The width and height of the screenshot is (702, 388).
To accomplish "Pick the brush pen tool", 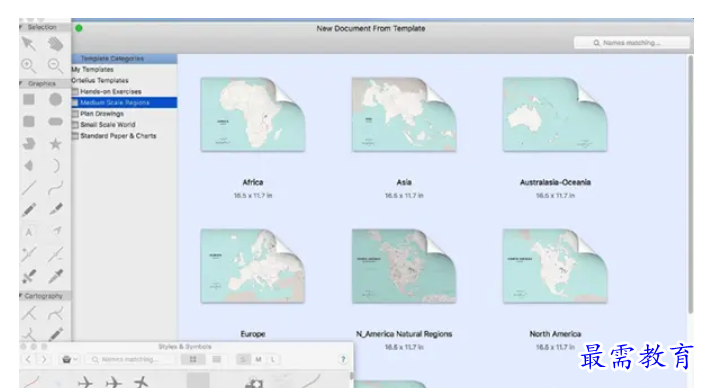I will coord(56,209).
